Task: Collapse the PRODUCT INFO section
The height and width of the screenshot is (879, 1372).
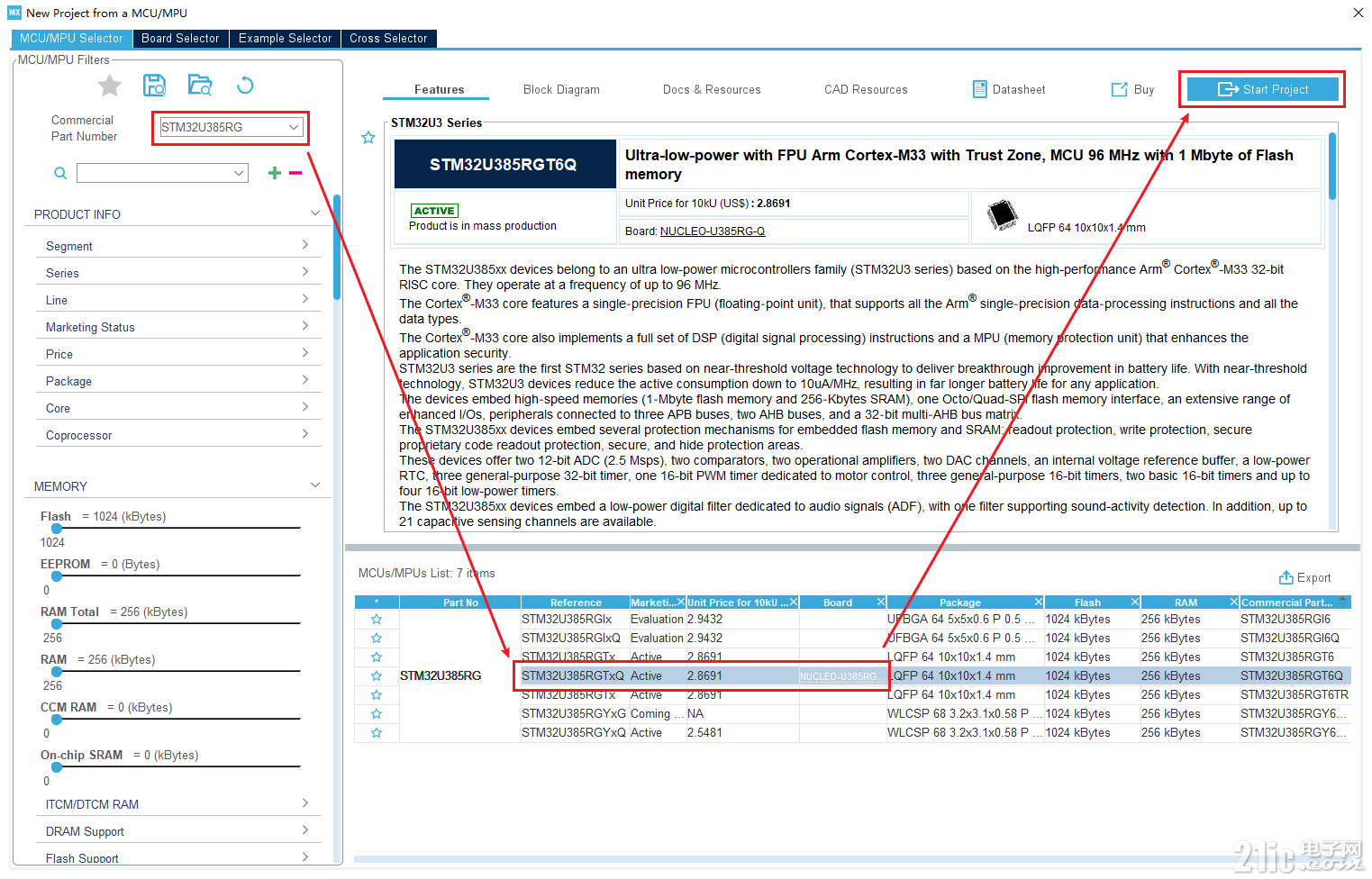Action: click(x=315, y=213)
